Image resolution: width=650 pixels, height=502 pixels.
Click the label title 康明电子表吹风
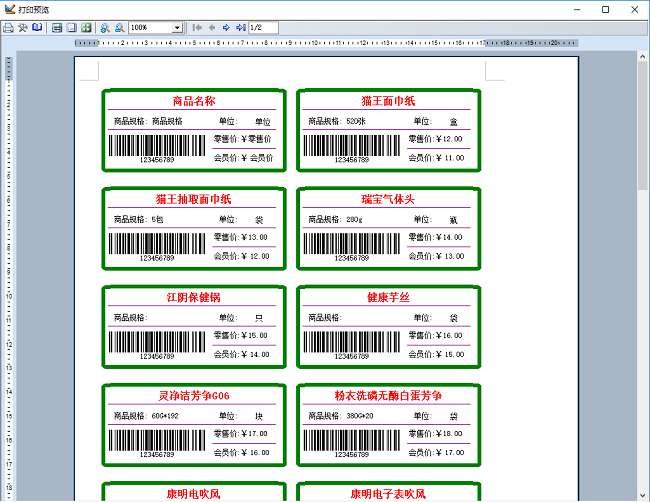click(x=388, y=494)
